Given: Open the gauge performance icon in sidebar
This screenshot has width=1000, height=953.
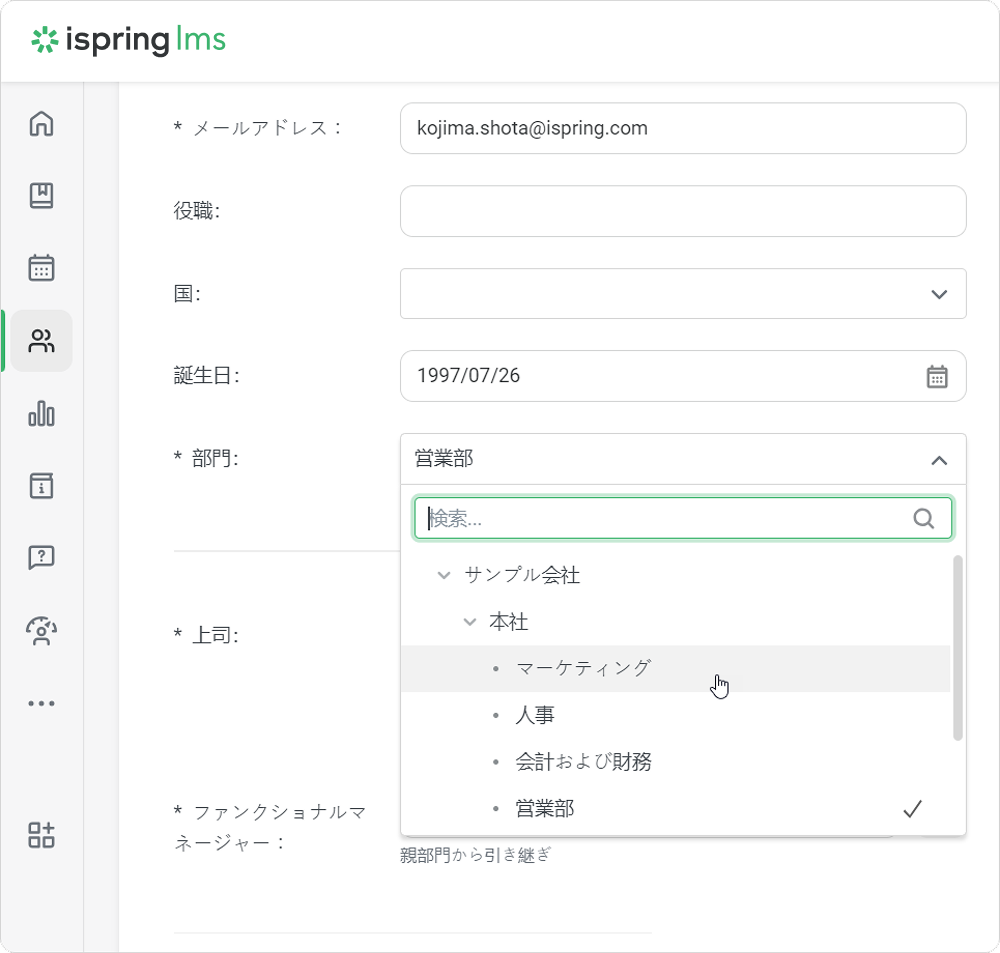Looking at the screenshot, I should pos(41,631).
